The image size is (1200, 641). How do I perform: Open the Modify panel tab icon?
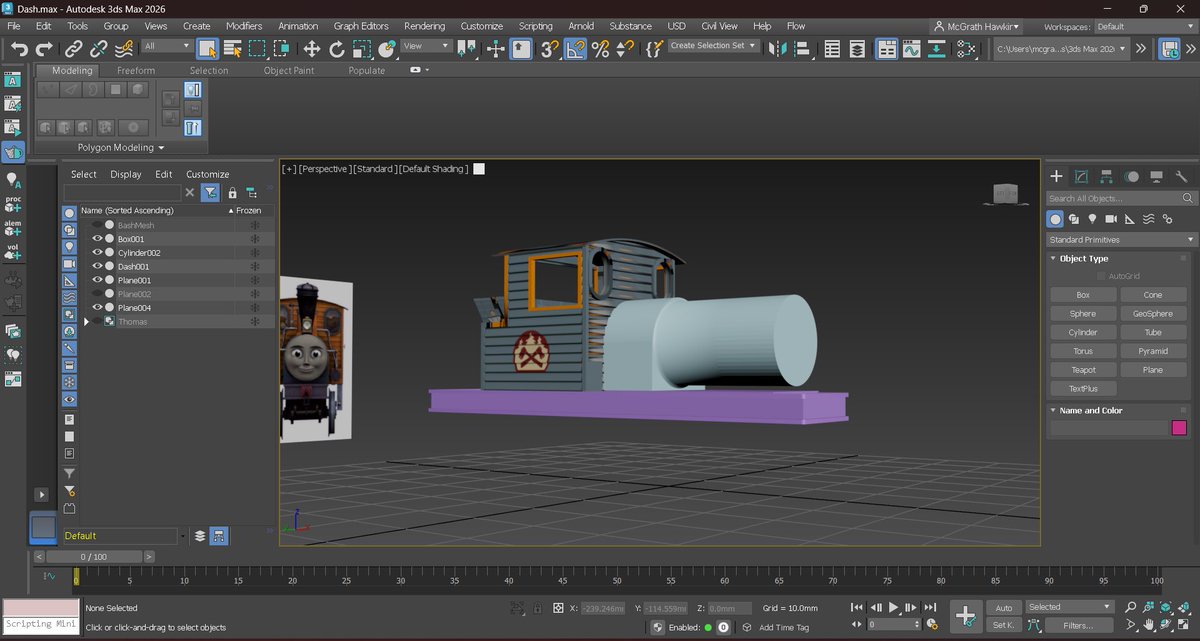click(x=1081, y=176)
